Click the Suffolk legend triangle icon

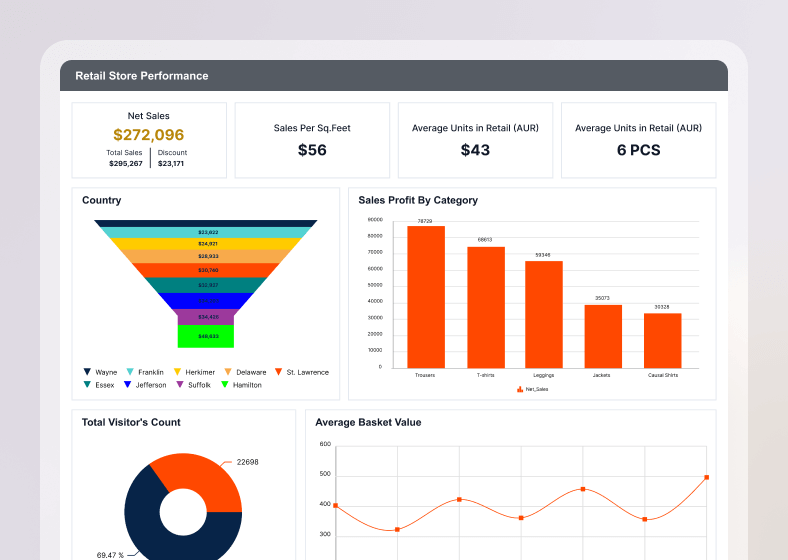click(180, 384)
